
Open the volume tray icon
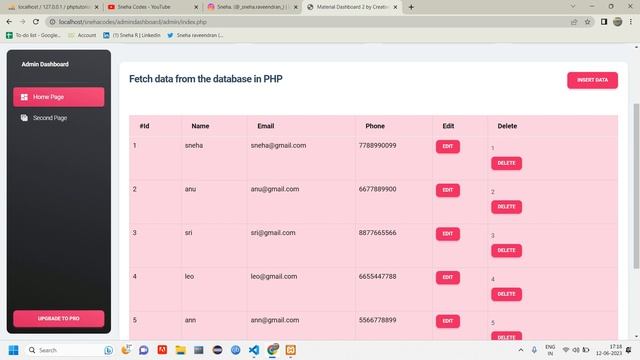click(576, 350)
